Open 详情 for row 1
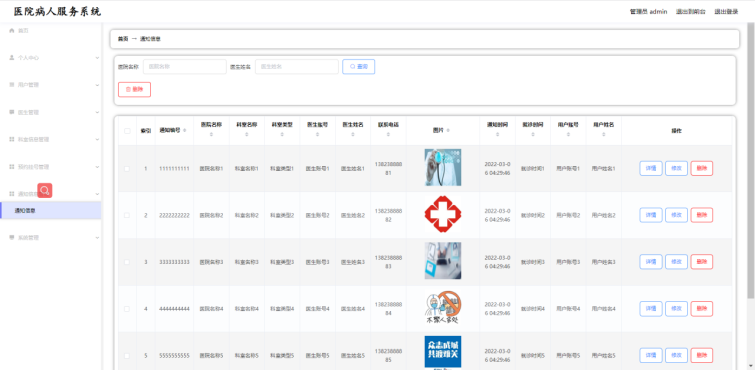This screenshot has width=755, height=371. point(651,168)
